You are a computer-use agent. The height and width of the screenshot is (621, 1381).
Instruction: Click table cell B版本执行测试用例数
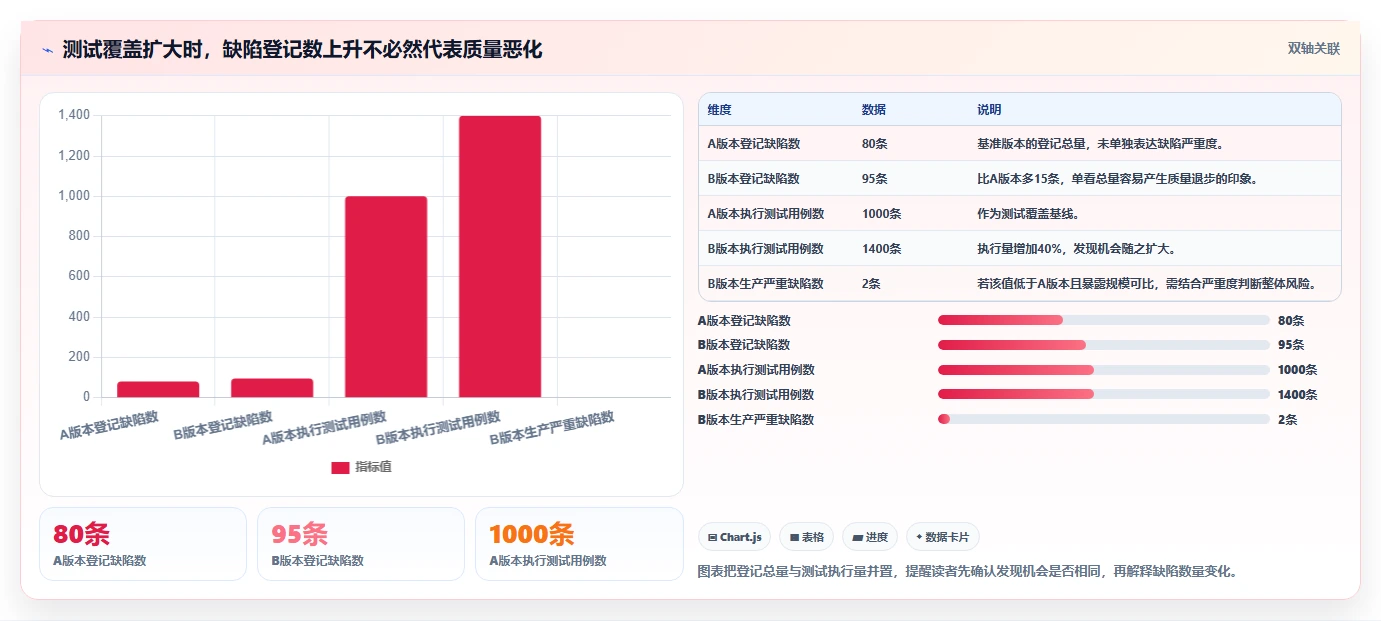(765, 249)
